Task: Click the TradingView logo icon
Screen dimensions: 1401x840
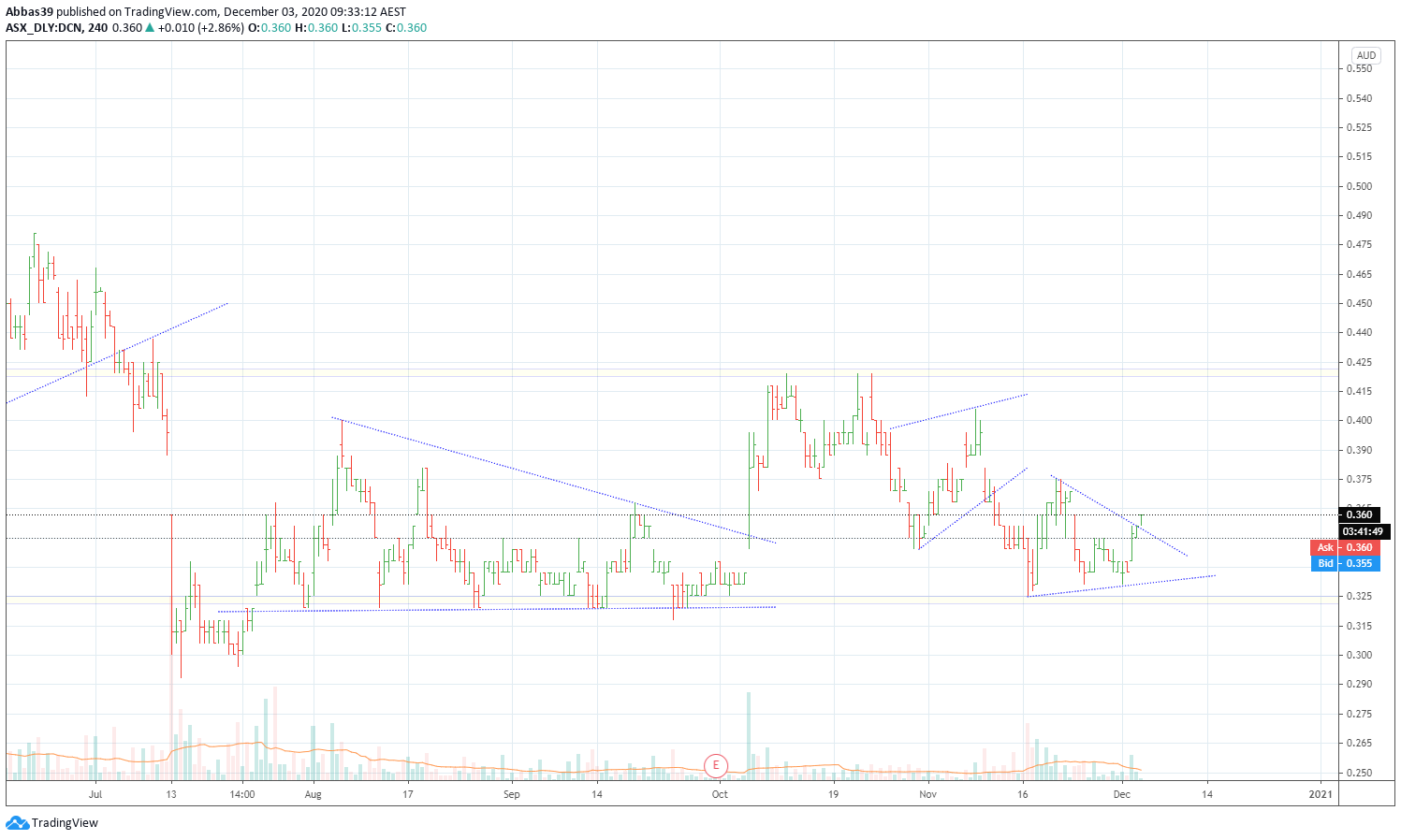Action: tap(17, 823)
